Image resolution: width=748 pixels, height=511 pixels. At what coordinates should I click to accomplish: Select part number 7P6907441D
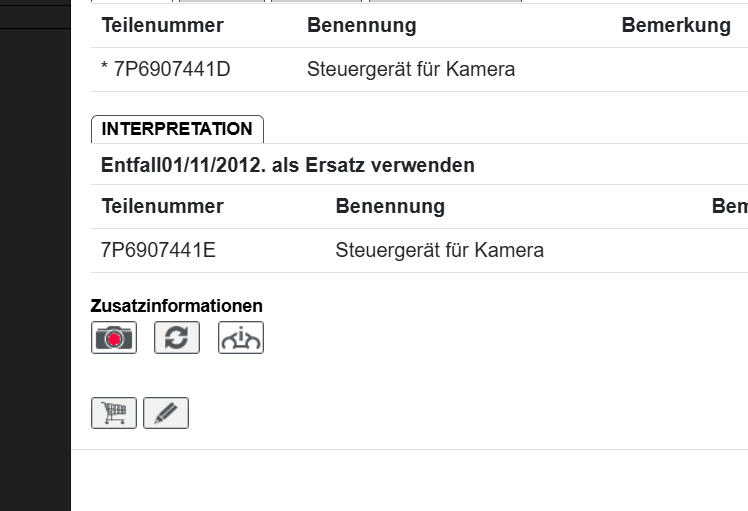[172, 70]
